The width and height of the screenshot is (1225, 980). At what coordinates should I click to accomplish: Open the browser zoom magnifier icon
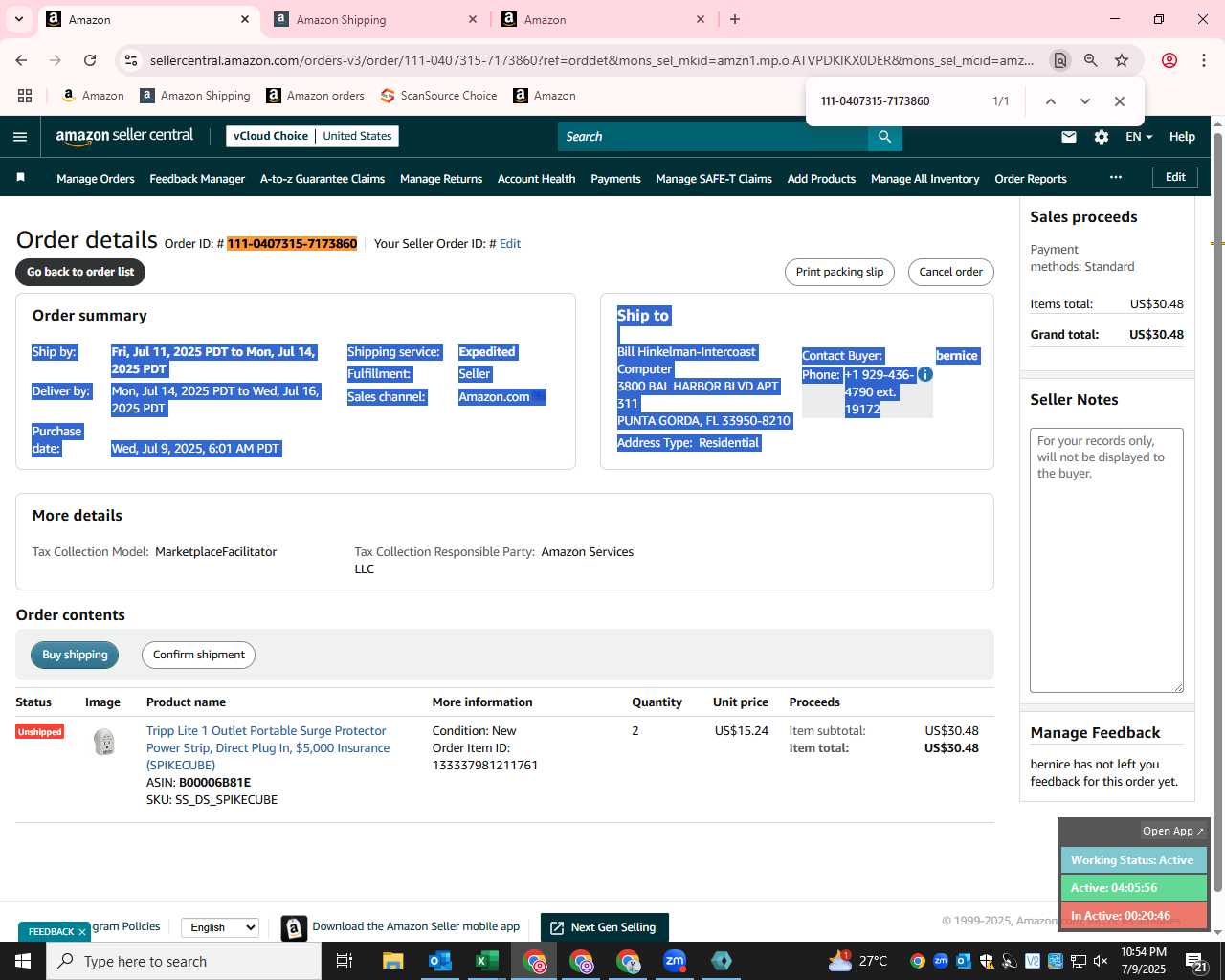point(1091,60)
